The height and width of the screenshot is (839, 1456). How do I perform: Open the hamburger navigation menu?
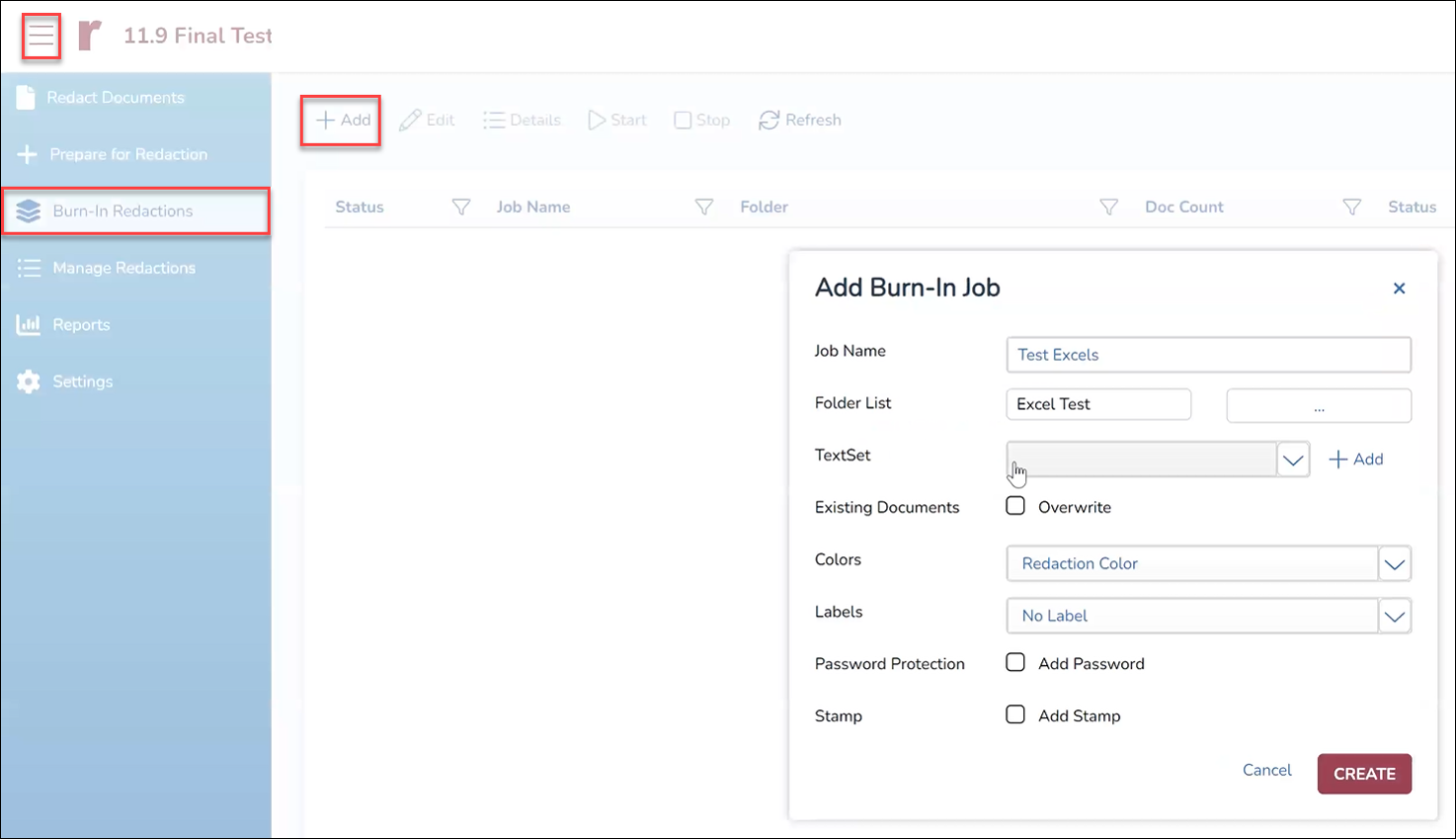coord(40,37)
